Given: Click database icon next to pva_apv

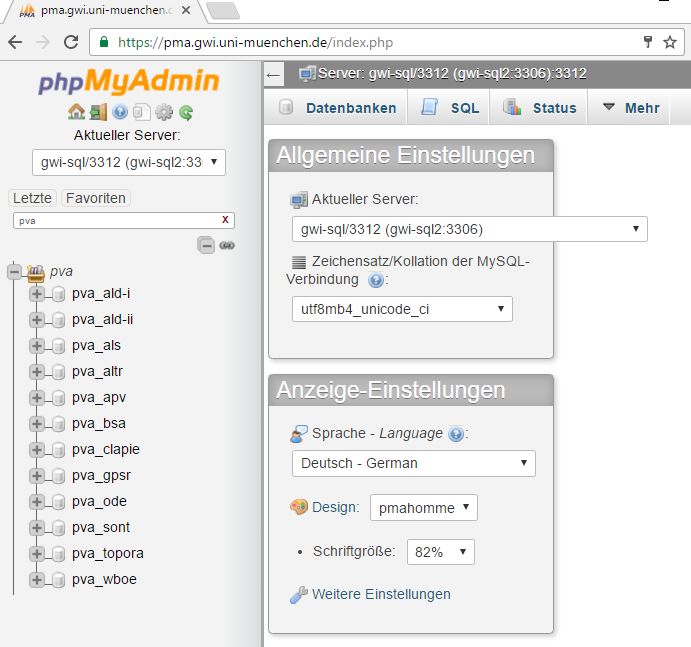Looking at the screenshot, I should point(58,398).
